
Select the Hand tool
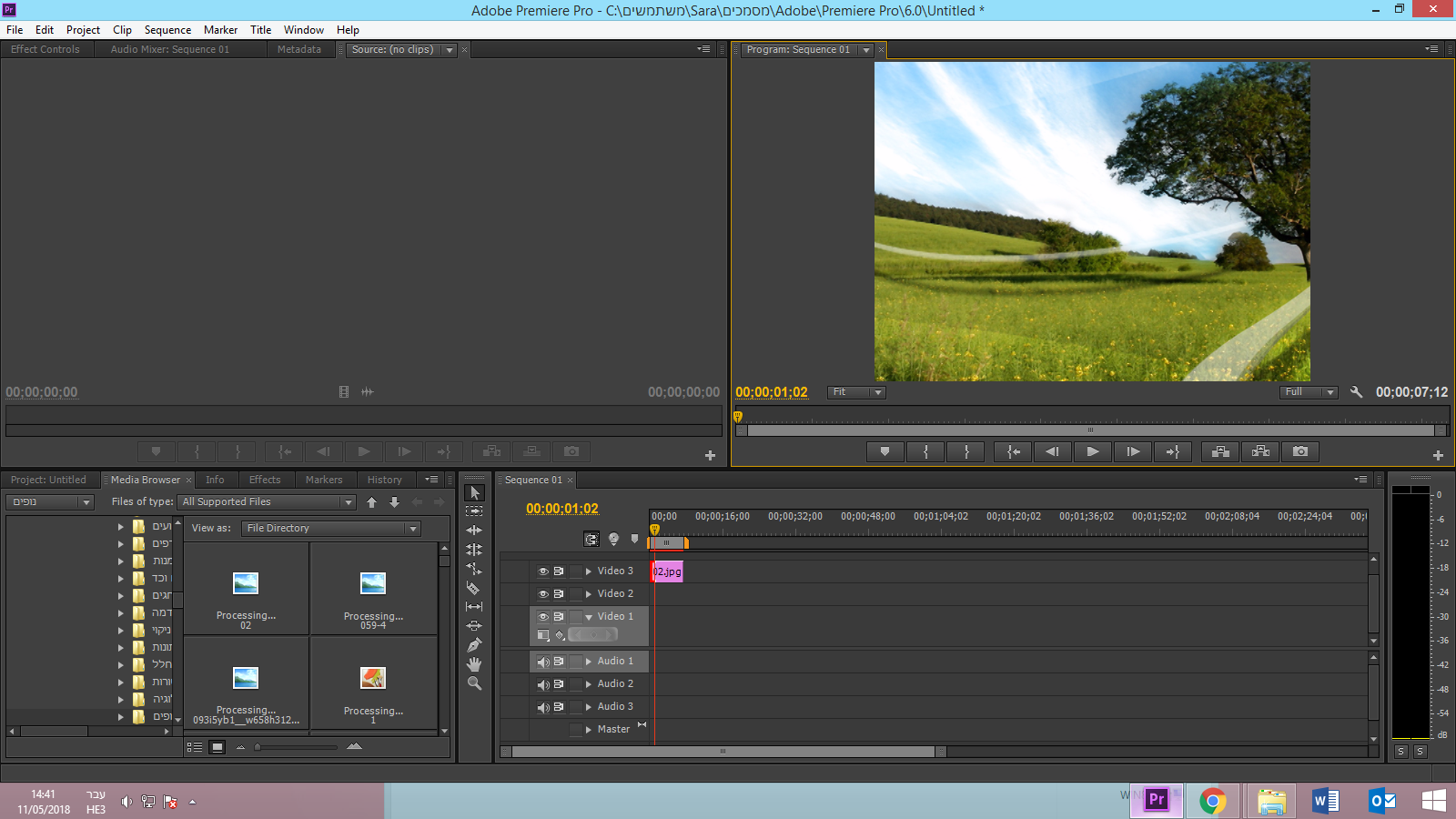click(474, 664)
